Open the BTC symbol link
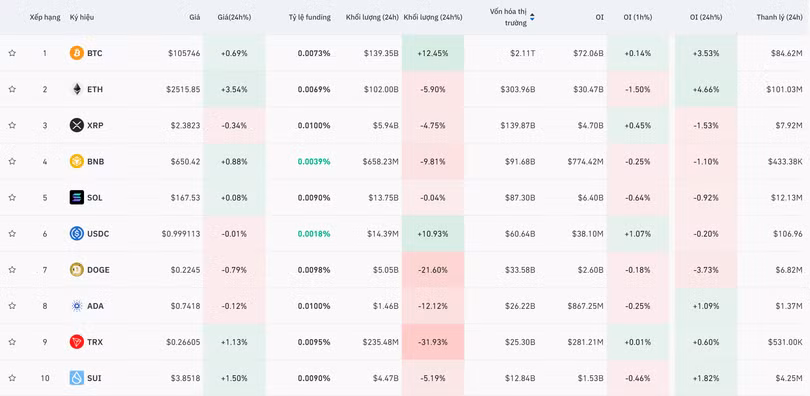The width and height of the screenshot is (810, 396). pyautogui.click(x=95, y=53)
